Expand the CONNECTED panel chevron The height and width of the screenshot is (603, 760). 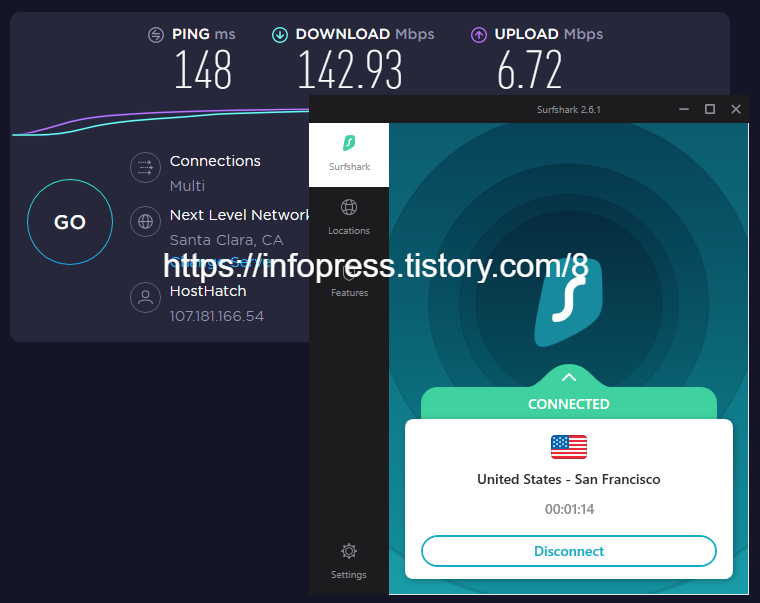tap(569, 377)
